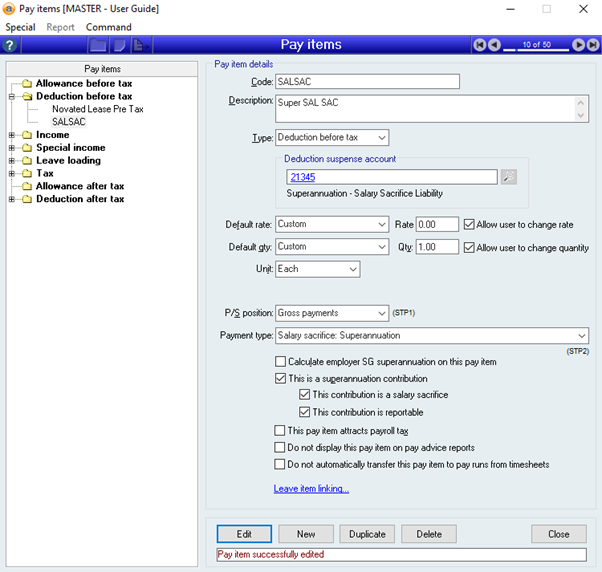Click the Tax folder icon in tree
Image resolution: width=602 pixels, height=572 pixels.
point(25,174)
